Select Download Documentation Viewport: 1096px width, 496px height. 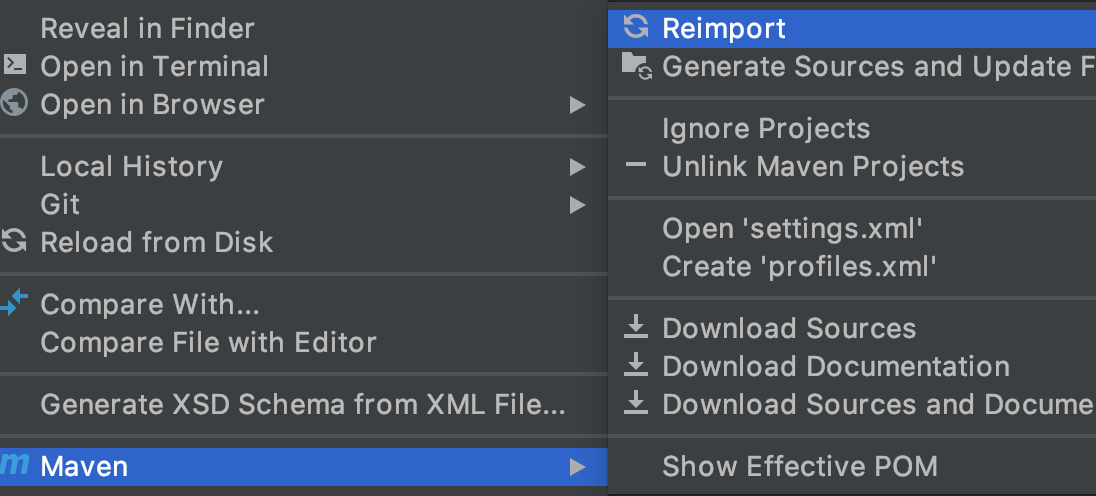(852, 366)
